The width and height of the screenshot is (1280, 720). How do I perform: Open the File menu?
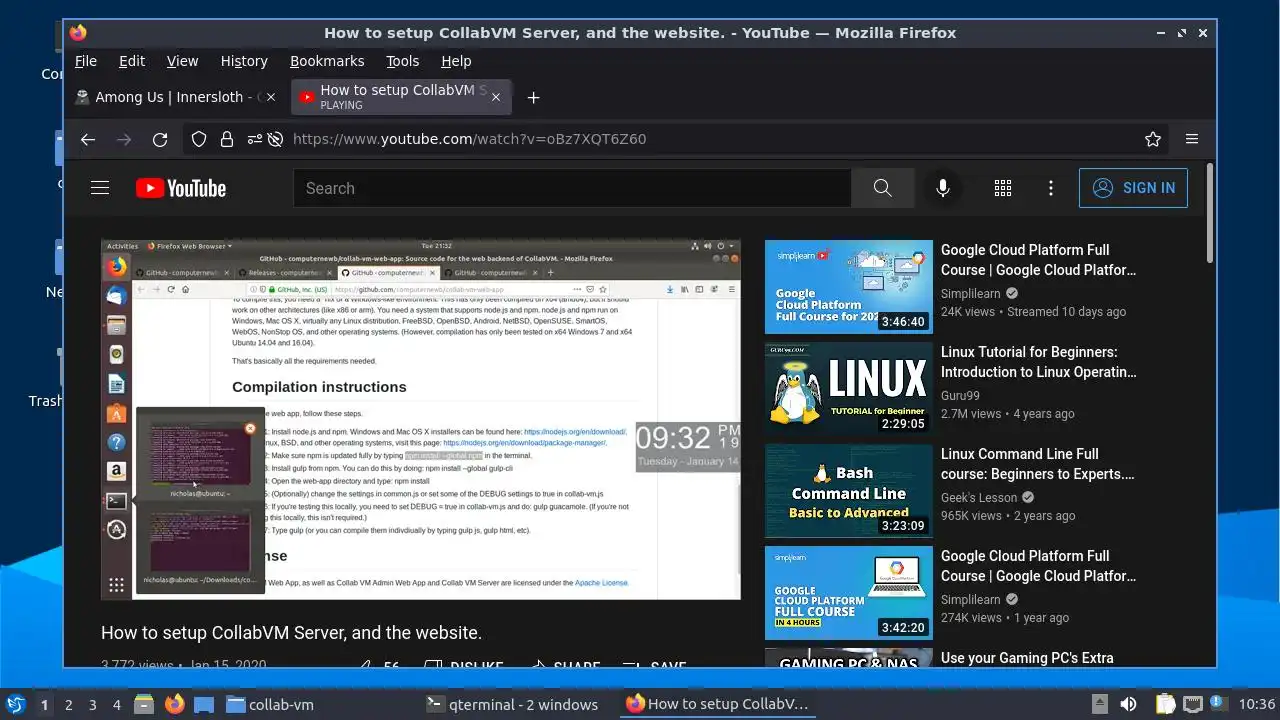click(86, 61)
